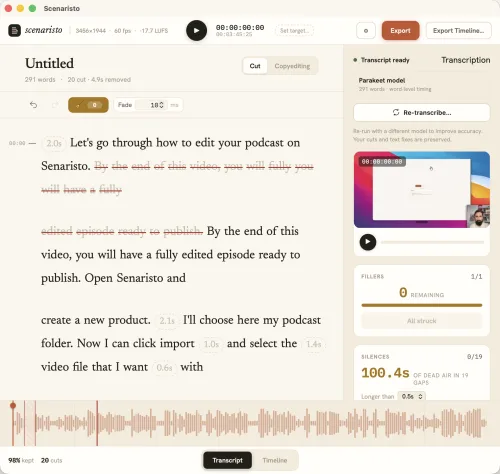Click the 100.4s dead air value

(x=385, y=373)
